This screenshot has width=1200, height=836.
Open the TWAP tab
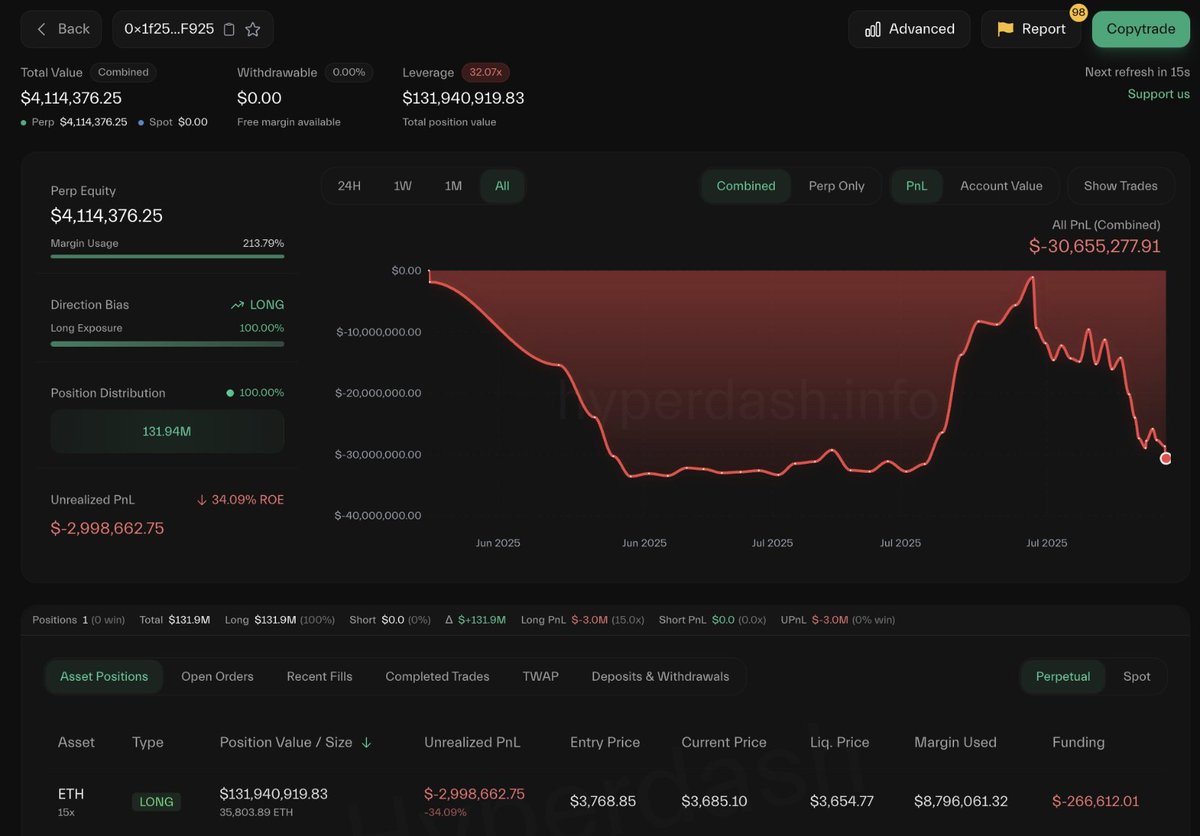[541, 676]
